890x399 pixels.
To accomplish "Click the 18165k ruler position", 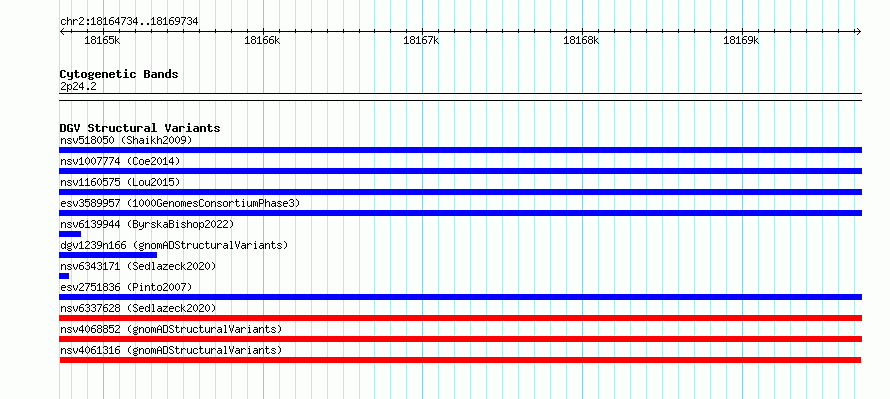I will pyautogui.click(x=103, y=41).
